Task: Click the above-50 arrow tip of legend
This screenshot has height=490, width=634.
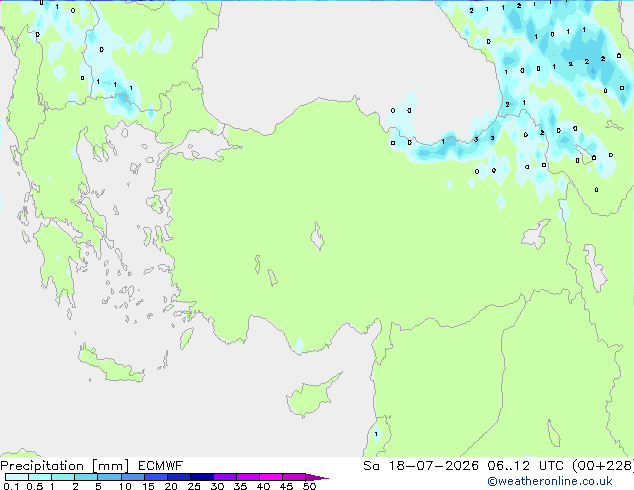Action: tap(317, 477)
